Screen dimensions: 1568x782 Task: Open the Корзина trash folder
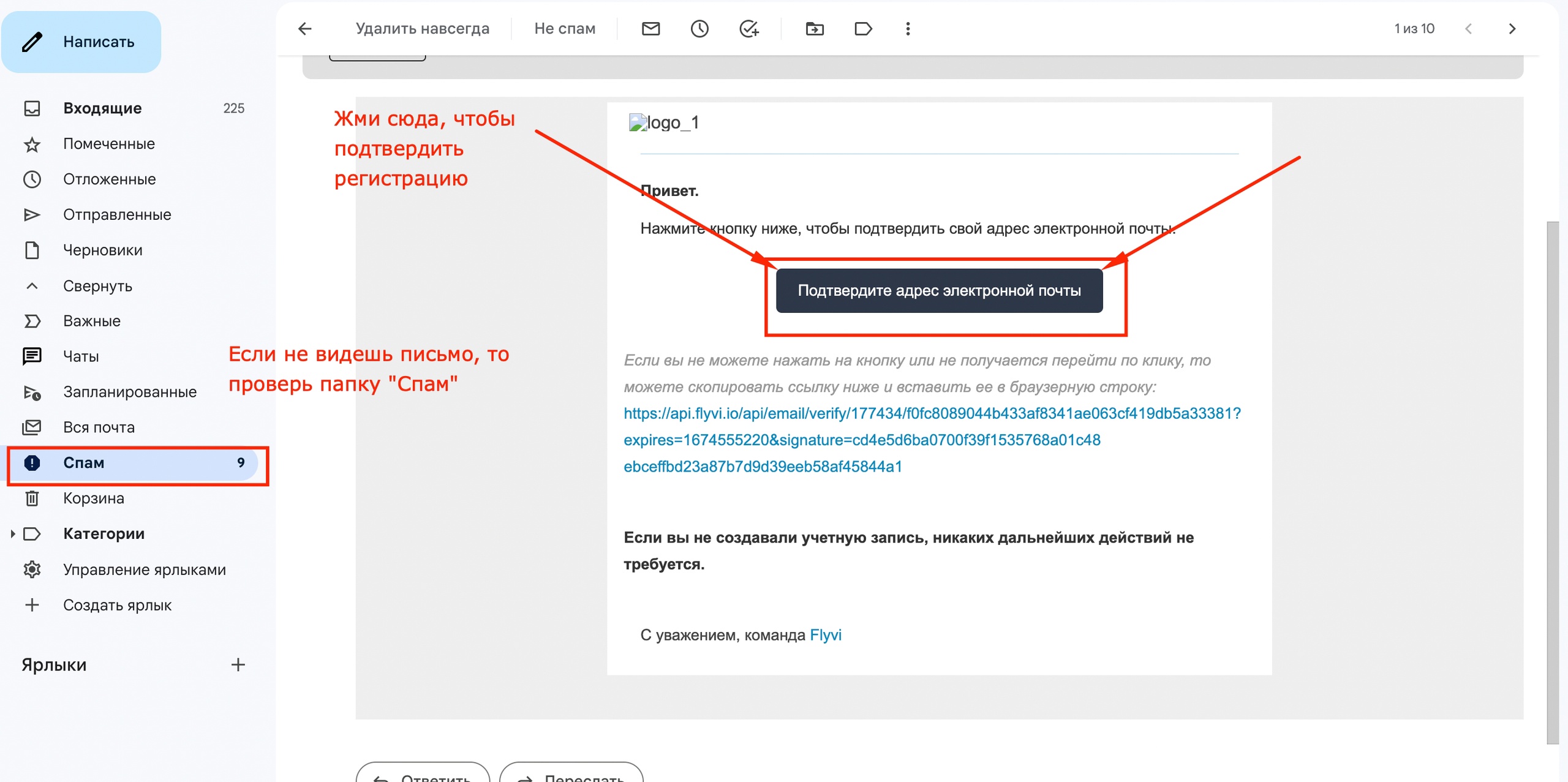pyautogui.click(x=93, y=498)
